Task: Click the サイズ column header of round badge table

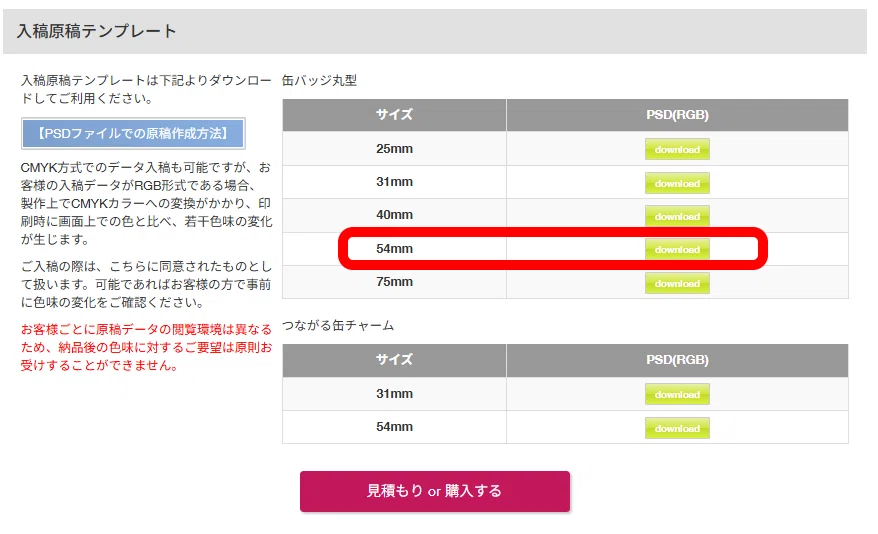Action: coord(394,115)
